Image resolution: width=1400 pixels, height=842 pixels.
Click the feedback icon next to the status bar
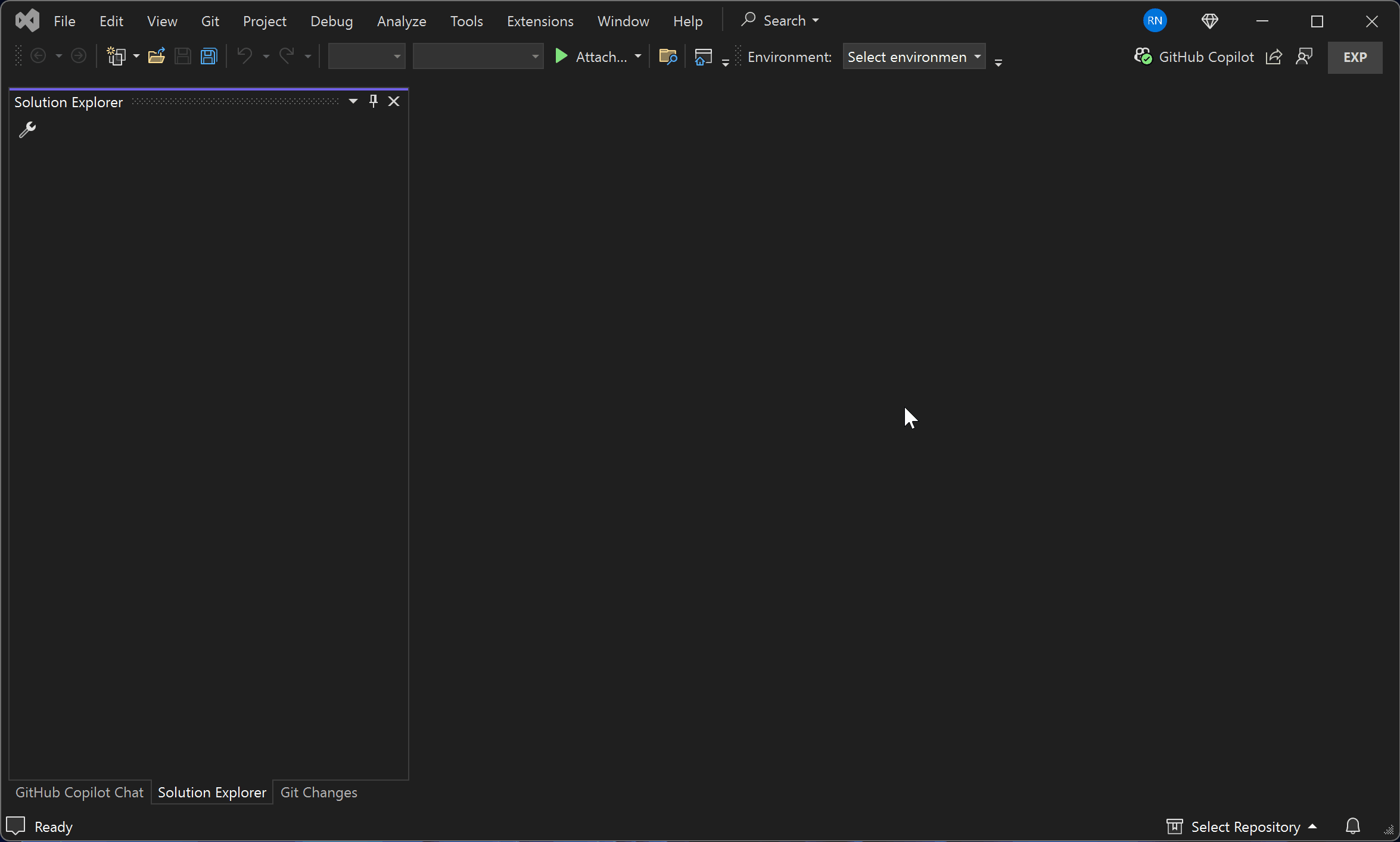point(15,826)
